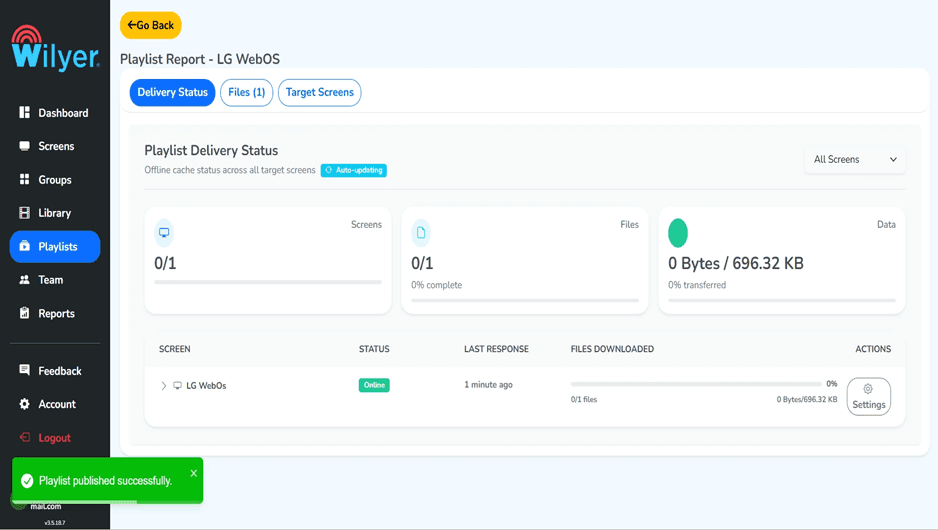
Task: Switch to the Delivery Status tab
Action: [172, 92]
